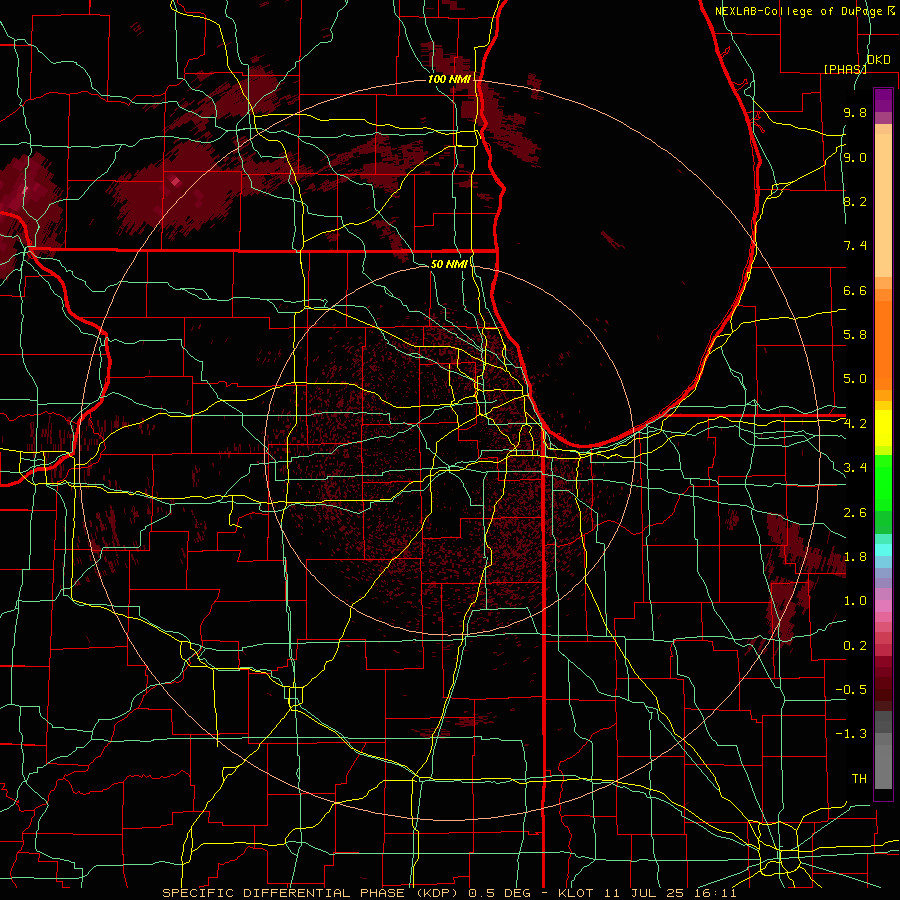The height and width of the screenshot is (900, 900).
Task: Click the bright green color band beside 3.4
Action: click(883, 482)
